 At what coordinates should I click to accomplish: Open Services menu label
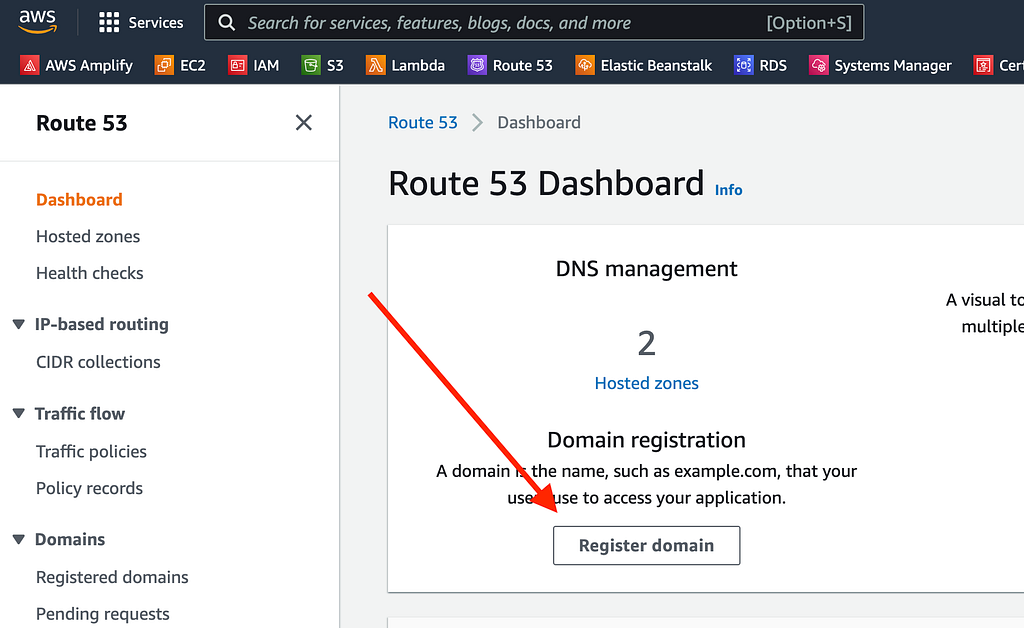pos(155,23)
